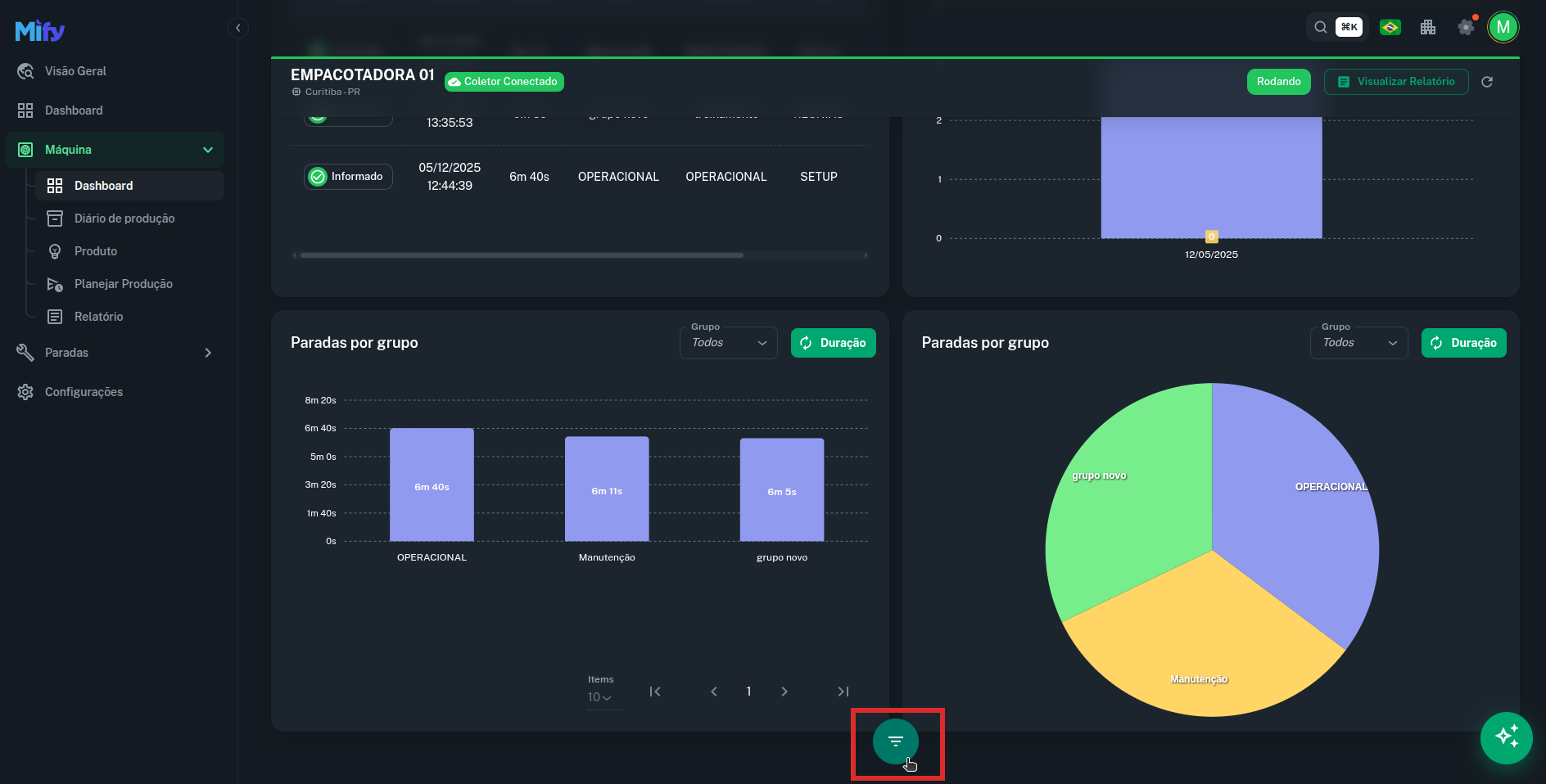Open the search magnifier in top bar
1546x784 pixels.
[x=1321, y=27]
